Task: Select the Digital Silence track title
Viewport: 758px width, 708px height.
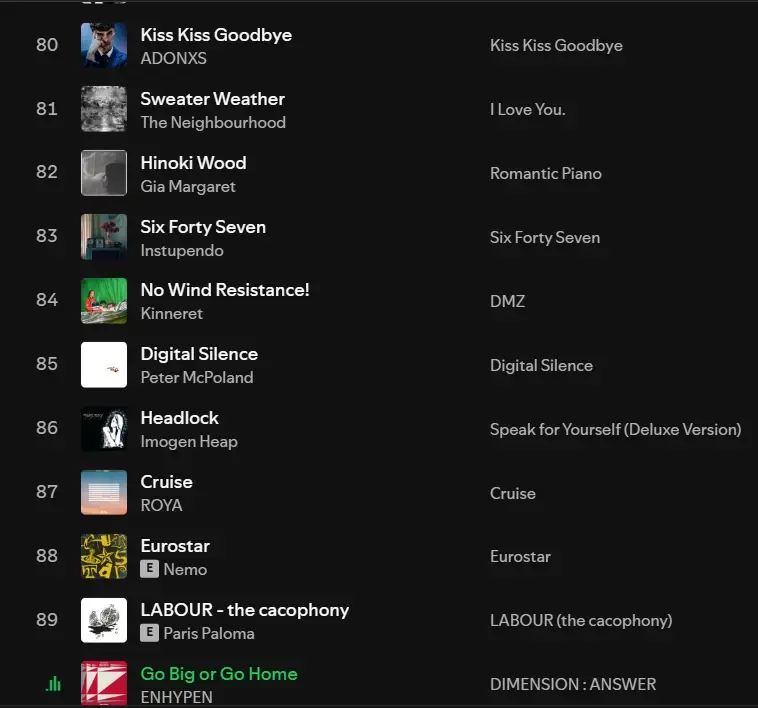Action: point(199,354)
